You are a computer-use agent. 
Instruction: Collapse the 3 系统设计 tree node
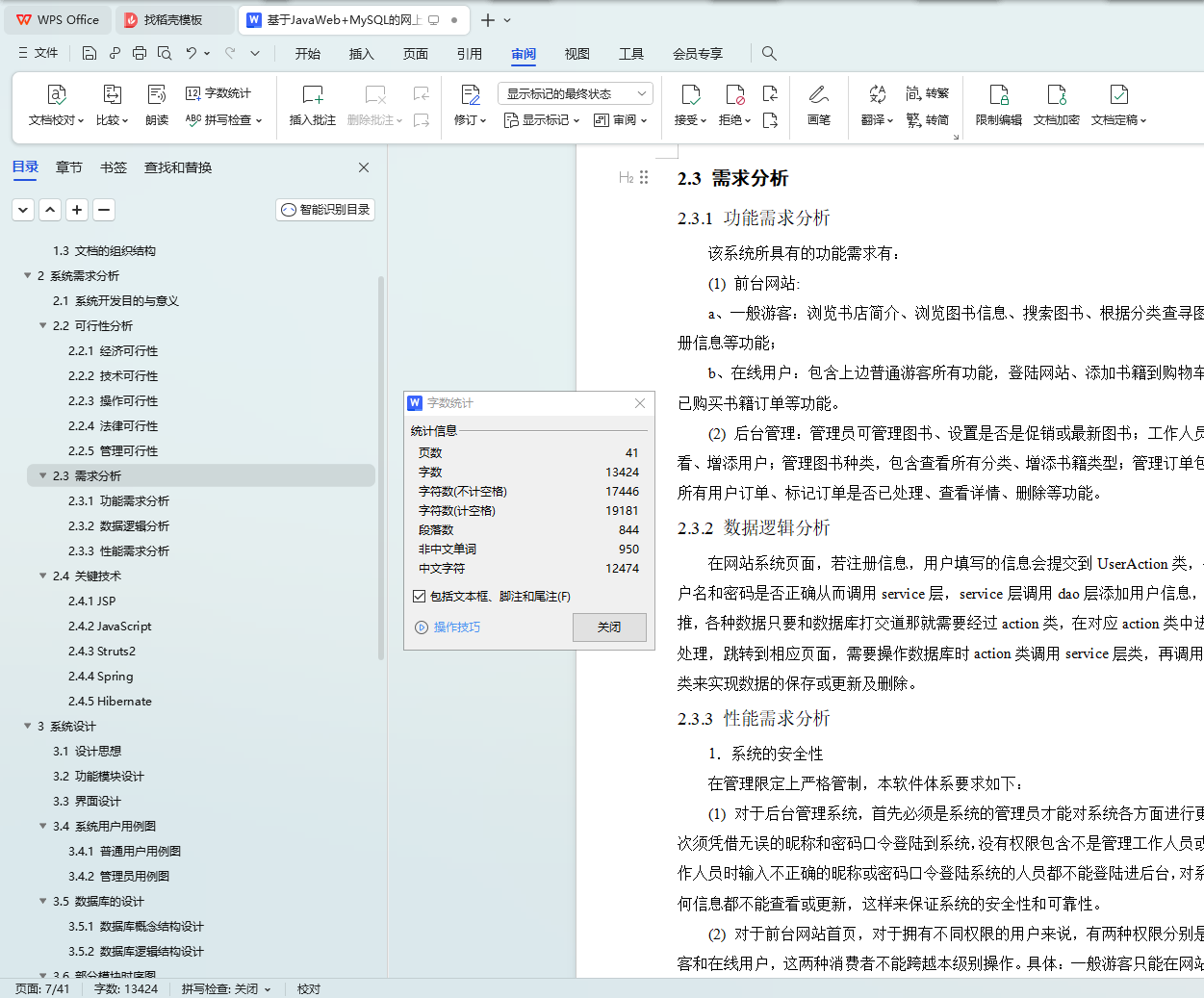coord(27,727)
